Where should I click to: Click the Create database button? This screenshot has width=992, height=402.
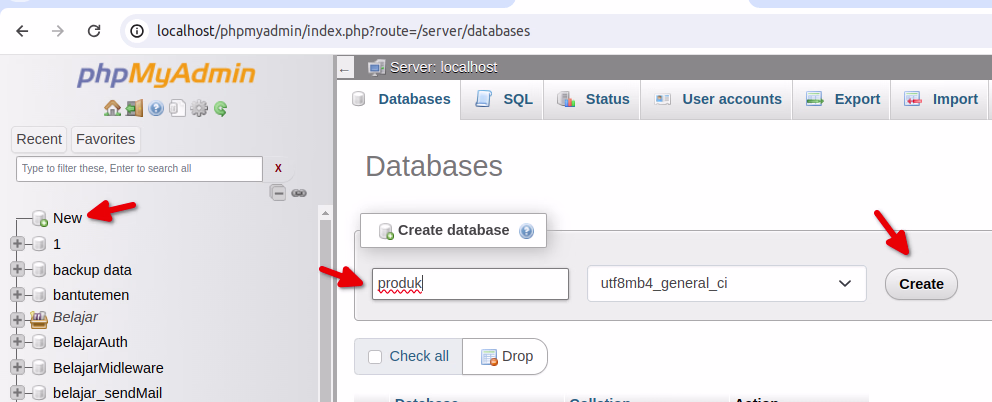[x=921, y=284]
